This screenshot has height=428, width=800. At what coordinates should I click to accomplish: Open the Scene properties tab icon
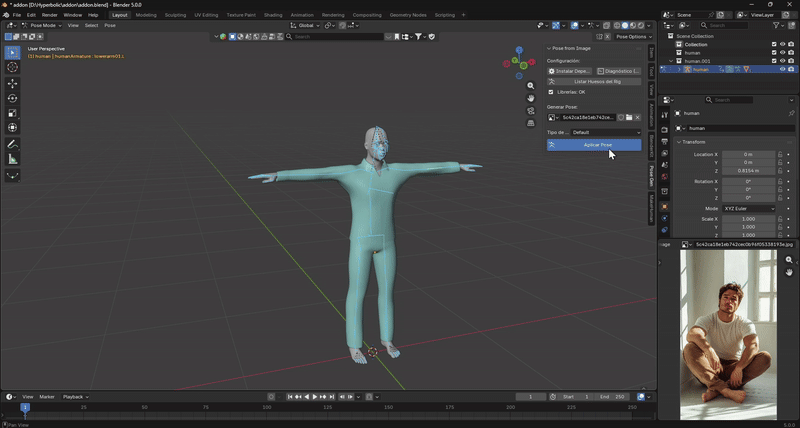[664, 165]
